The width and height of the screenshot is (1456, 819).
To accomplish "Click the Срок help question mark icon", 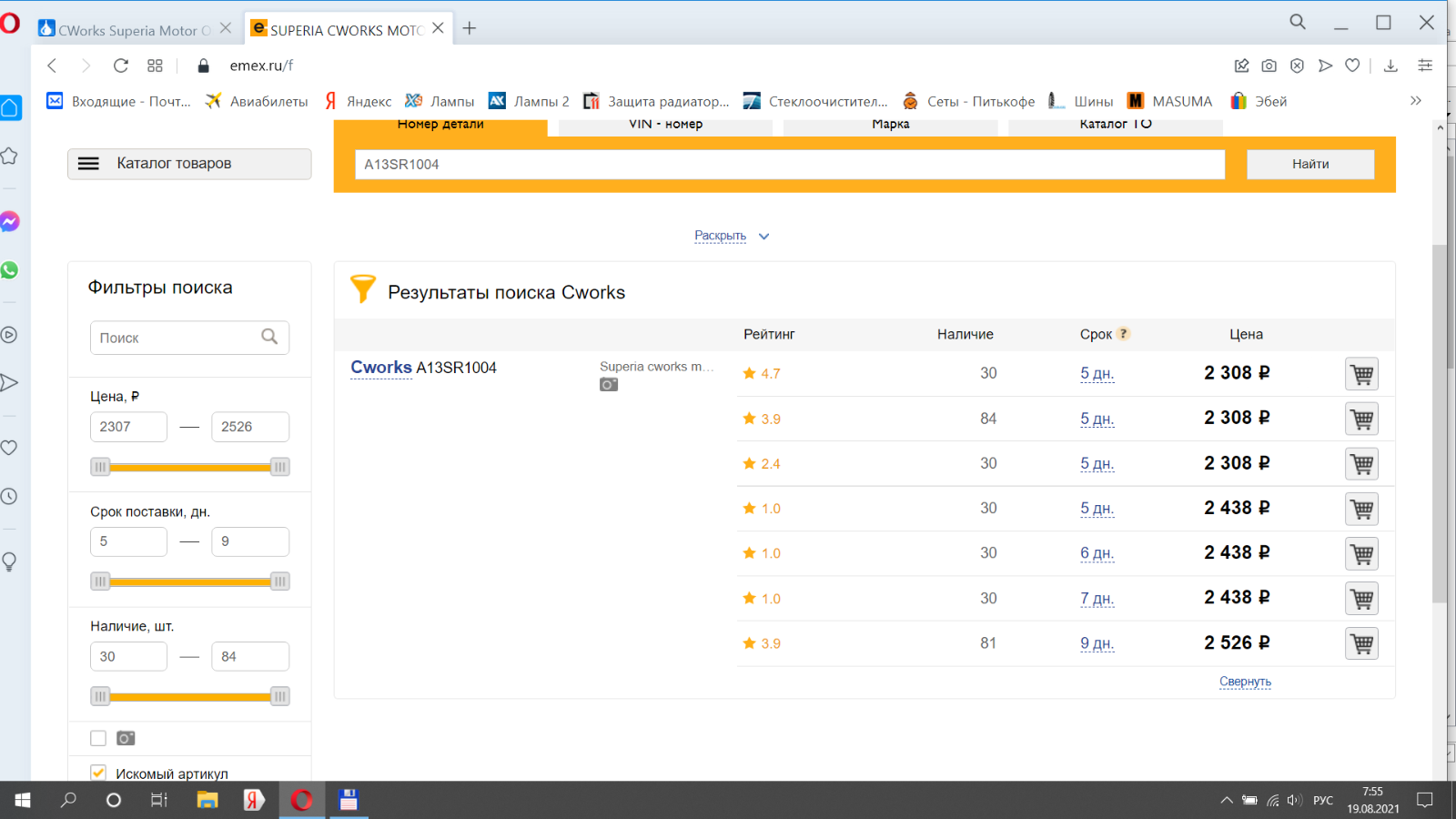I will tap(1124, 334).
